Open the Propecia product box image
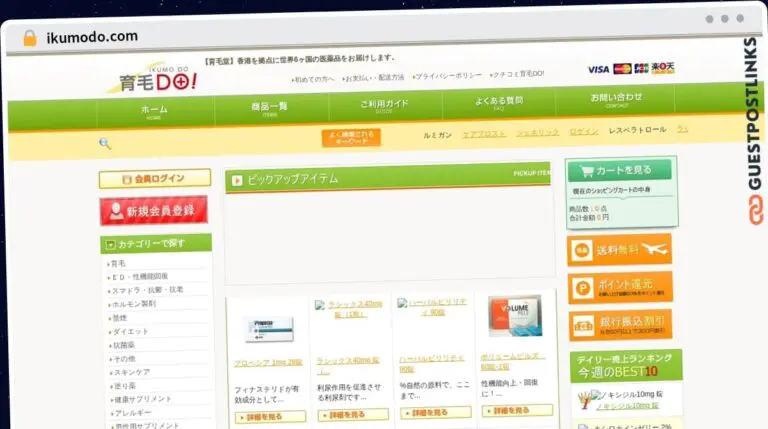 pyautogui.click(x=269, y=329)
